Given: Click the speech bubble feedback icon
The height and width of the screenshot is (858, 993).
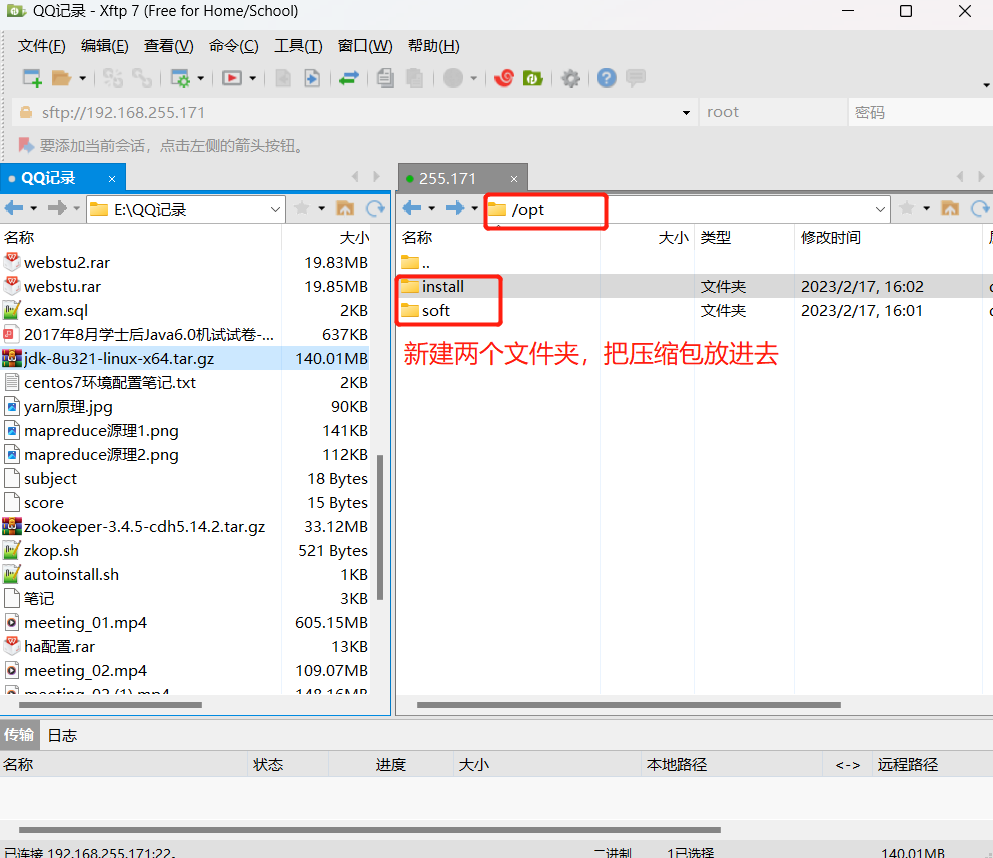Looking at the screenshot, I should [635, 78].
